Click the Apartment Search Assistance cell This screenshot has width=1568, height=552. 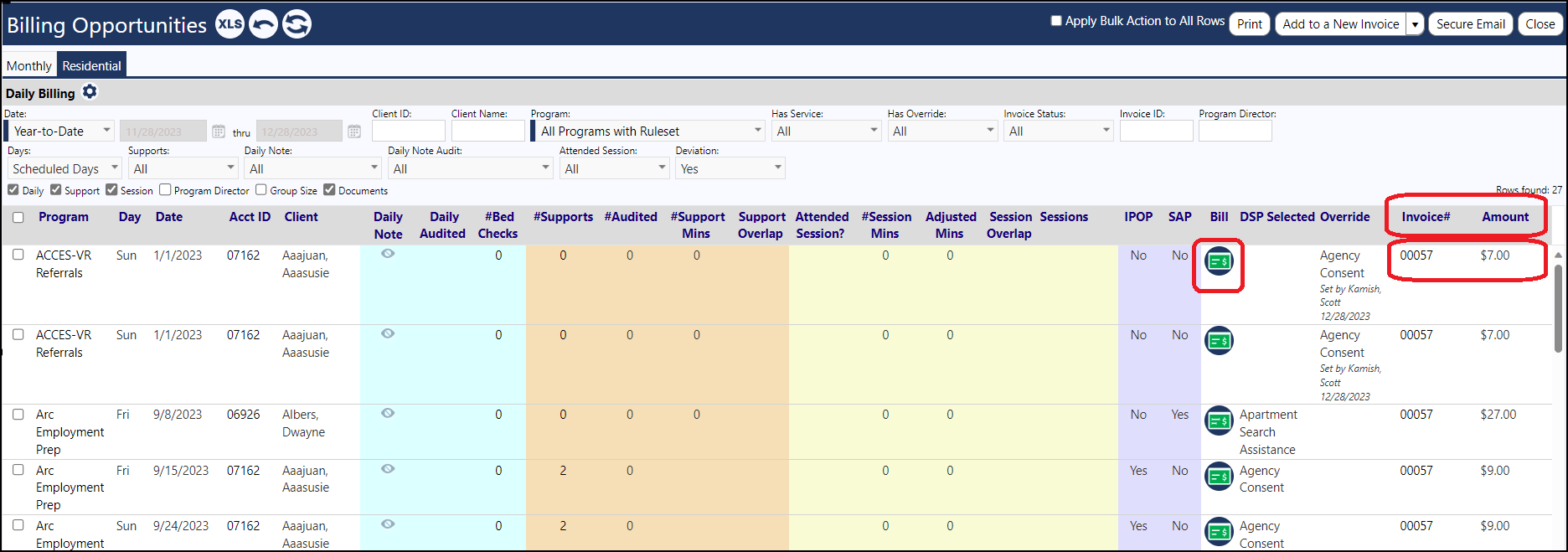pyautogui.click(x=1267, y=431)
